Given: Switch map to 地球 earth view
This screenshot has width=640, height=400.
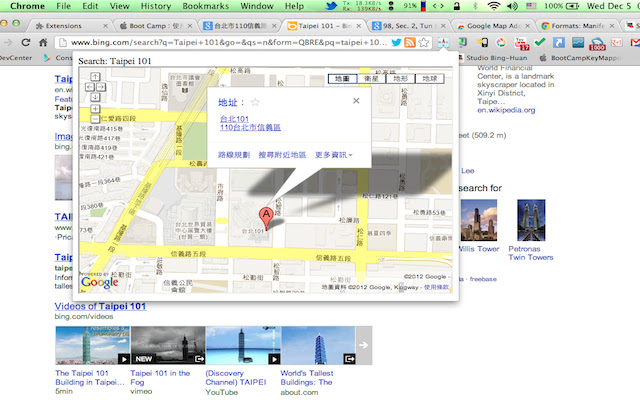Looking at the screenshot, I should (429, 78).
